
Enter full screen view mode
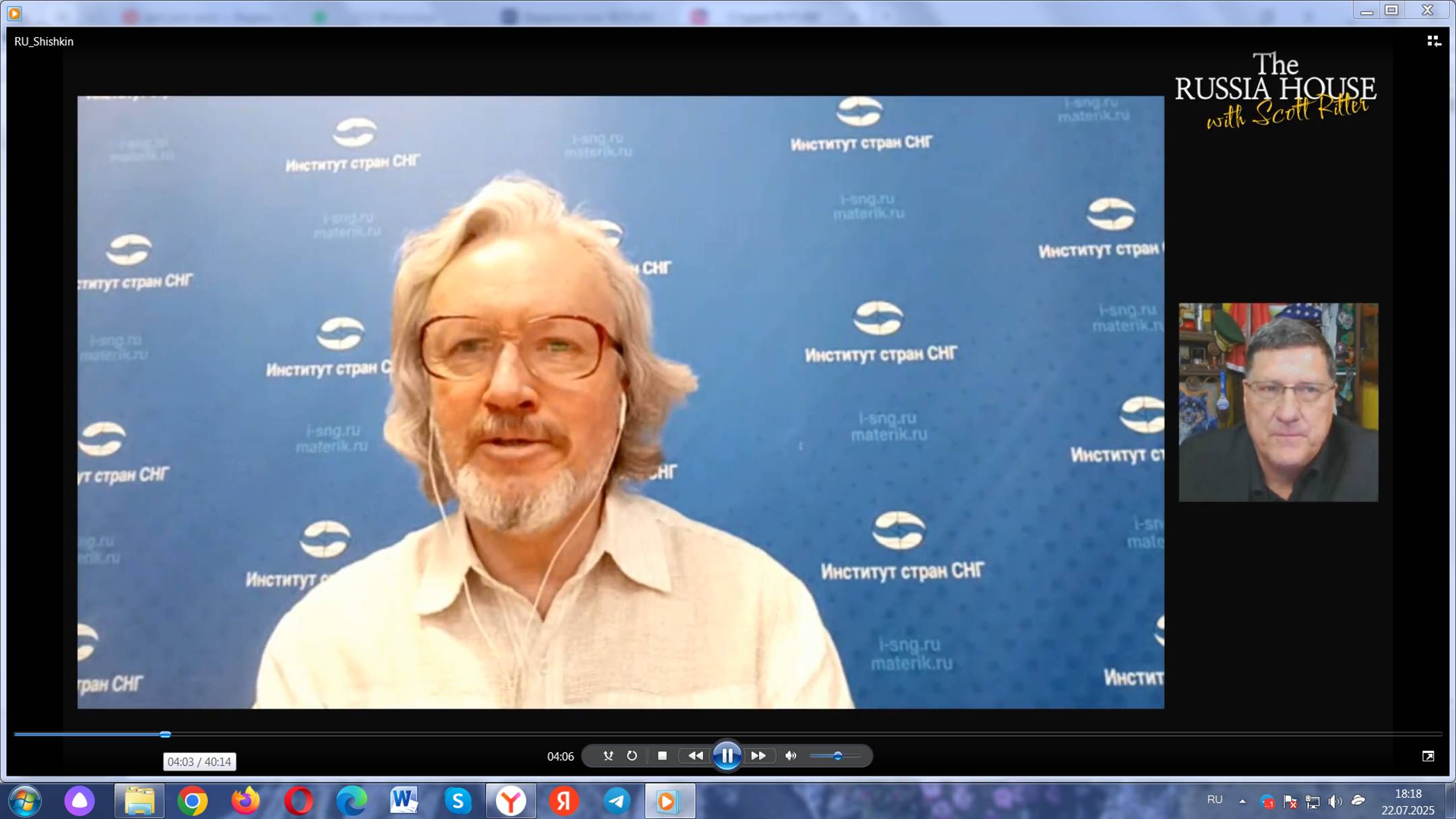(1428, 756)
